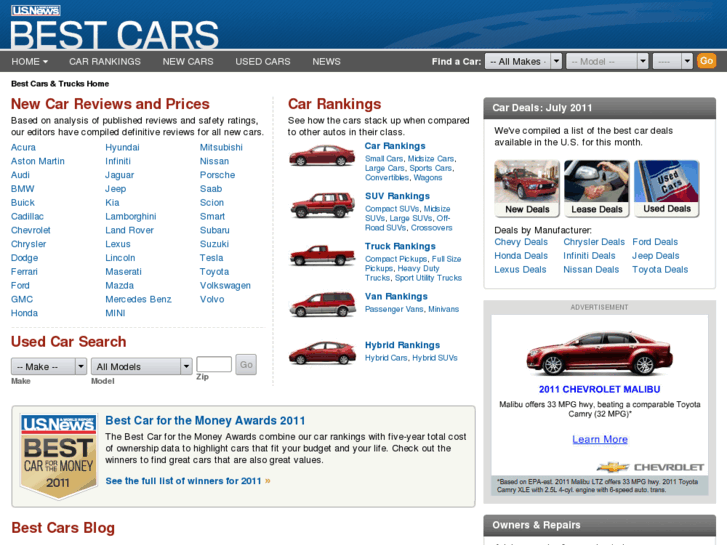
Task: Click the Car Rankings heading link
Action: (x=395, y=146)
